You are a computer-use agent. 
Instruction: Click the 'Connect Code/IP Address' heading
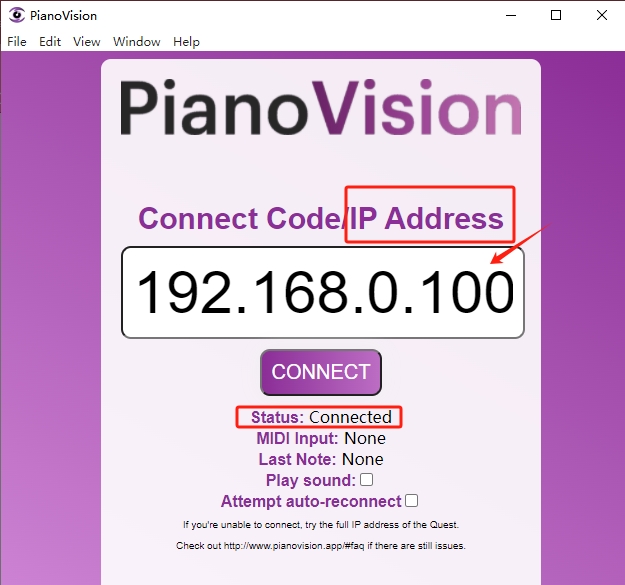[x=321, y=218]
